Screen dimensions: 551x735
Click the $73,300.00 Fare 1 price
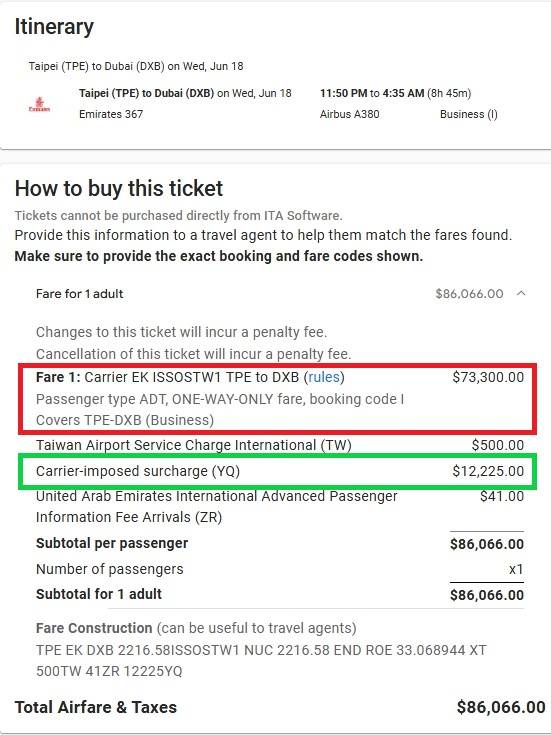click(488, 377)
